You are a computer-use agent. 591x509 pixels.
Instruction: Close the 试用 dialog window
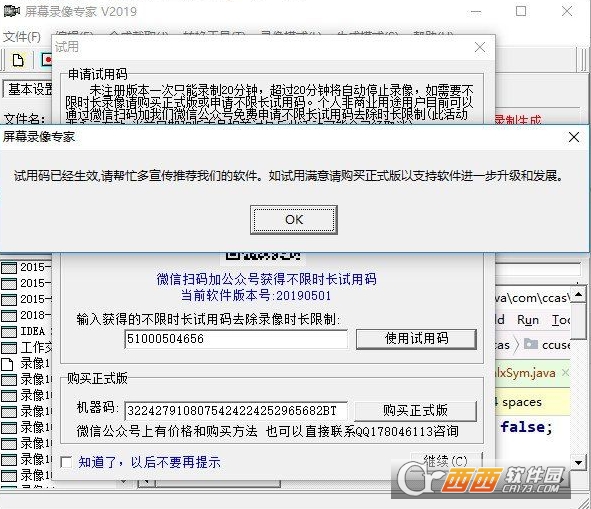pos(480,47)
